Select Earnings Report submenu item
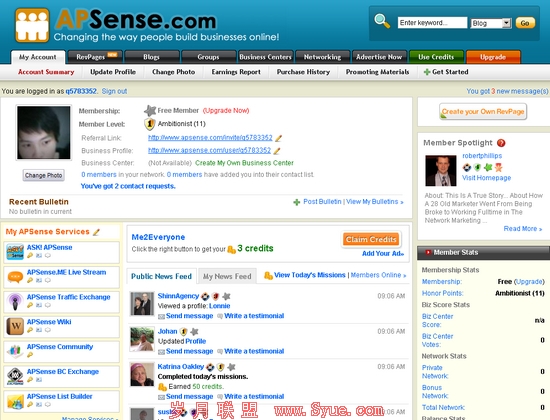This screenshot has height=420, width=550. (236, 72)
